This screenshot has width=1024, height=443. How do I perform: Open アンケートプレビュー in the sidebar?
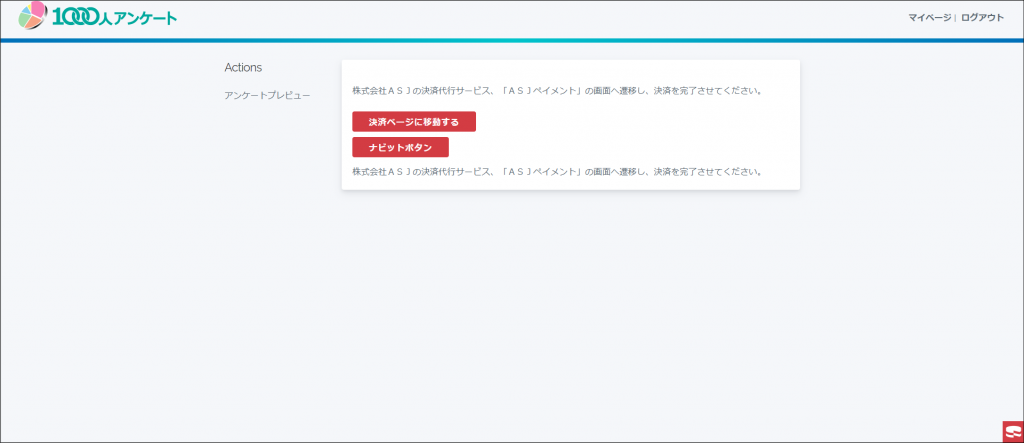(267, 95)
